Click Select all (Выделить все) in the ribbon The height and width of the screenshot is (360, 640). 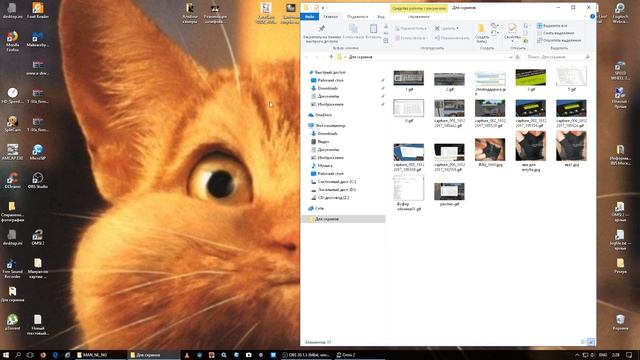[552, 26]
